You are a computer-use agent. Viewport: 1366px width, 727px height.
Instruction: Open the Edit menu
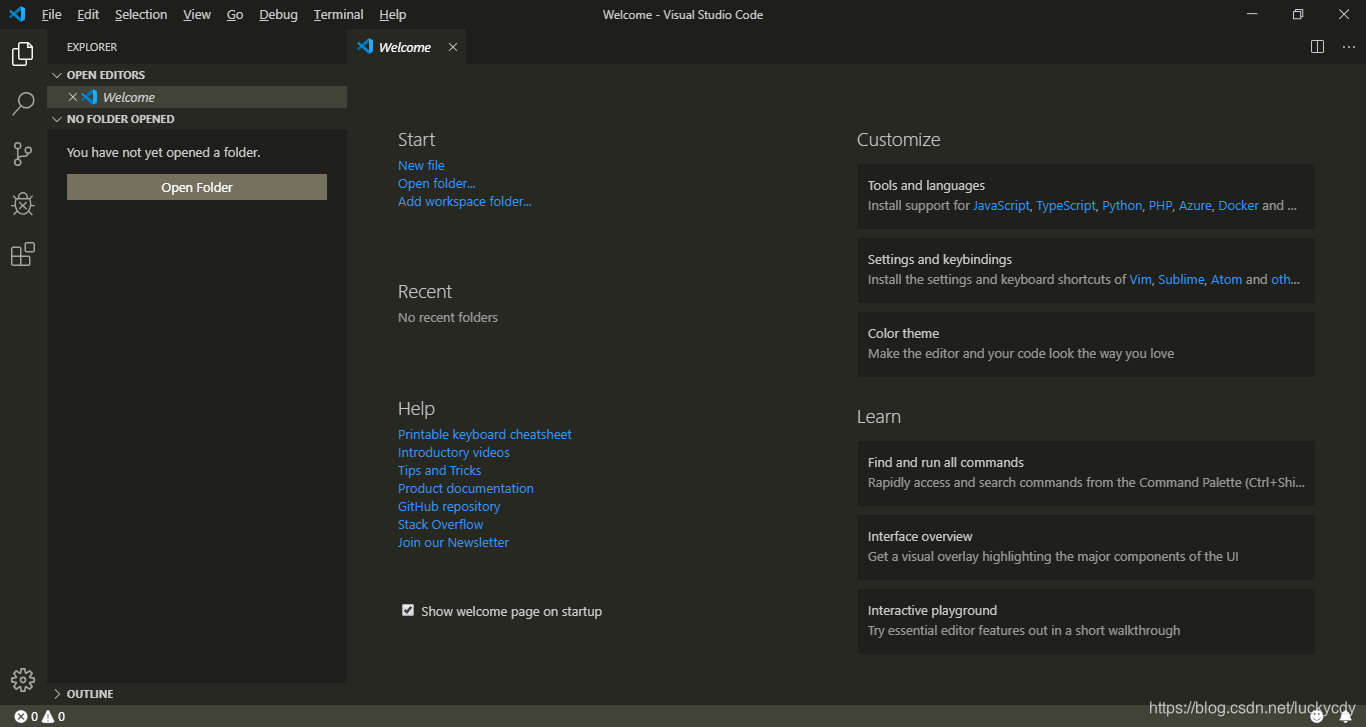pyautogui.click(x=88, y=14)
